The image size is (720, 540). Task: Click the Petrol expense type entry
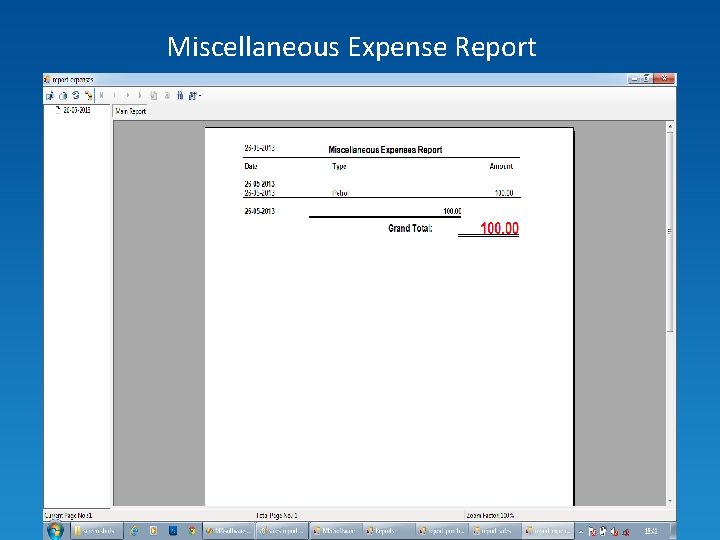pos(340,193)
